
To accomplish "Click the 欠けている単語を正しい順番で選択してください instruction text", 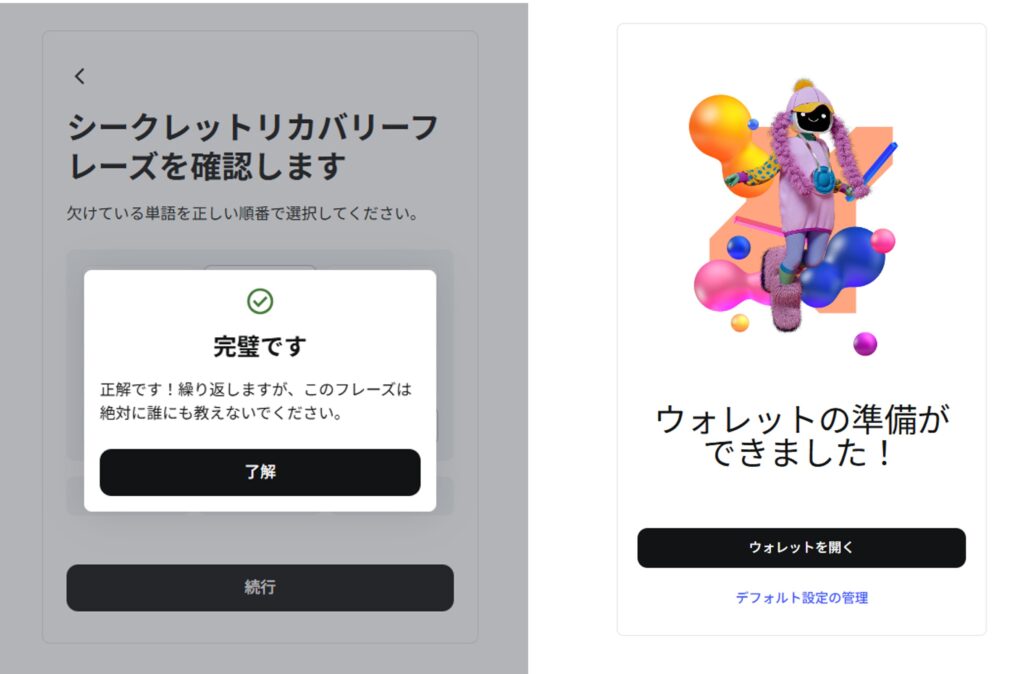I will 242,214.
